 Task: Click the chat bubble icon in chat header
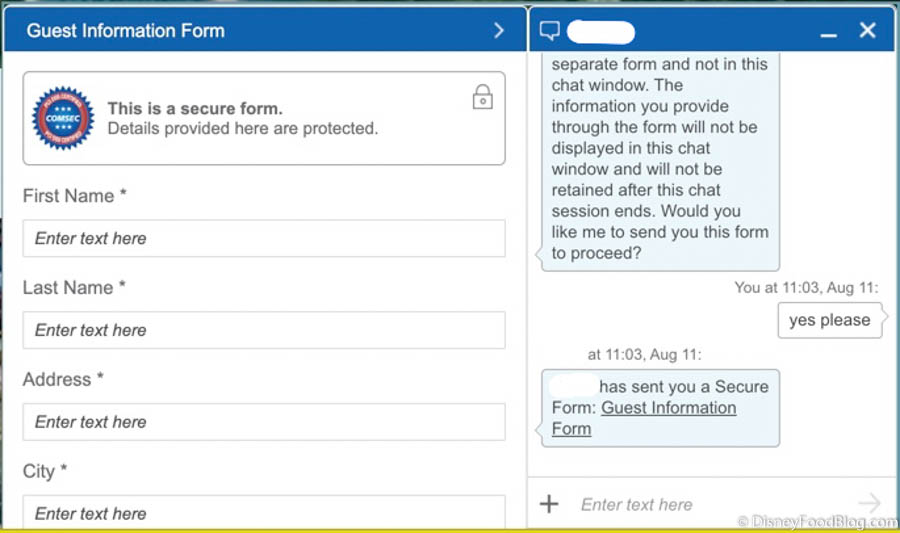[x=549, y=31]
